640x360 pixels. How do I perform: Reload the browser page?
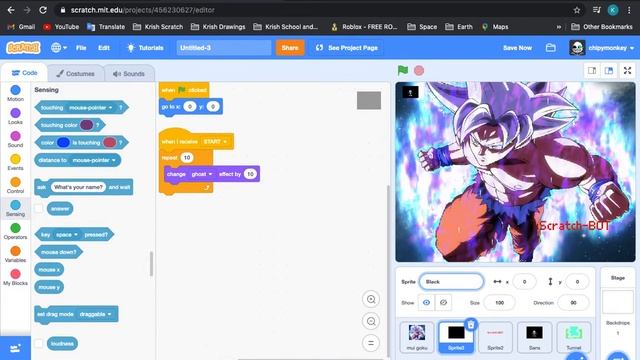43,10
